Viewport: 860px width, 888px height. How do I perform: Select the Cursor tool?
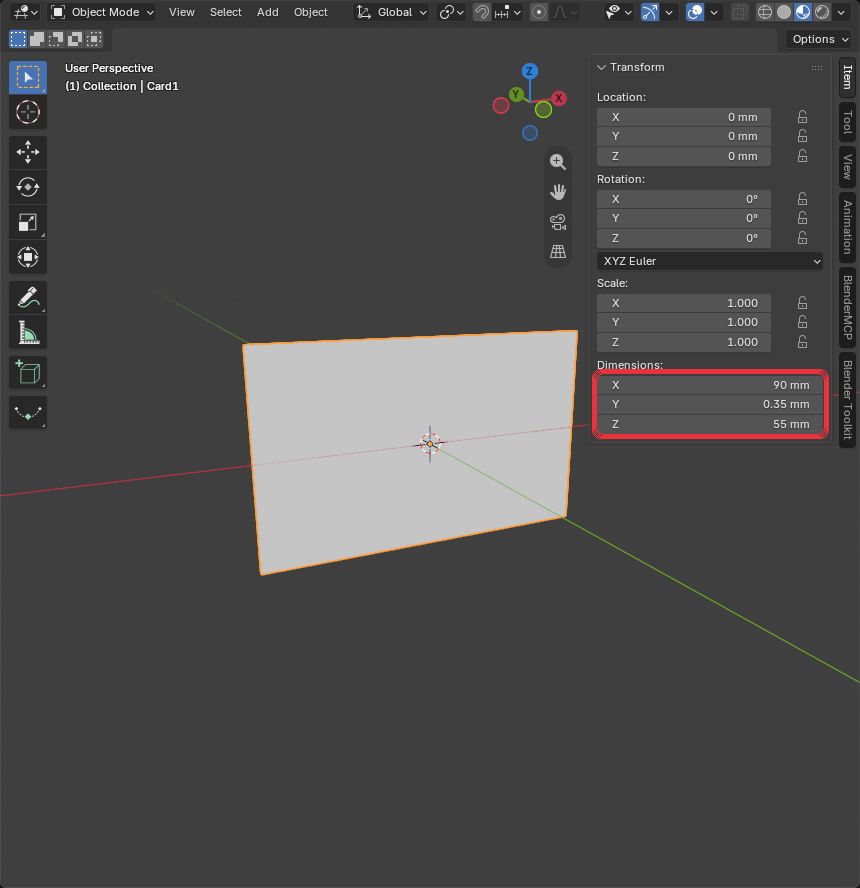tap(28, 112)
